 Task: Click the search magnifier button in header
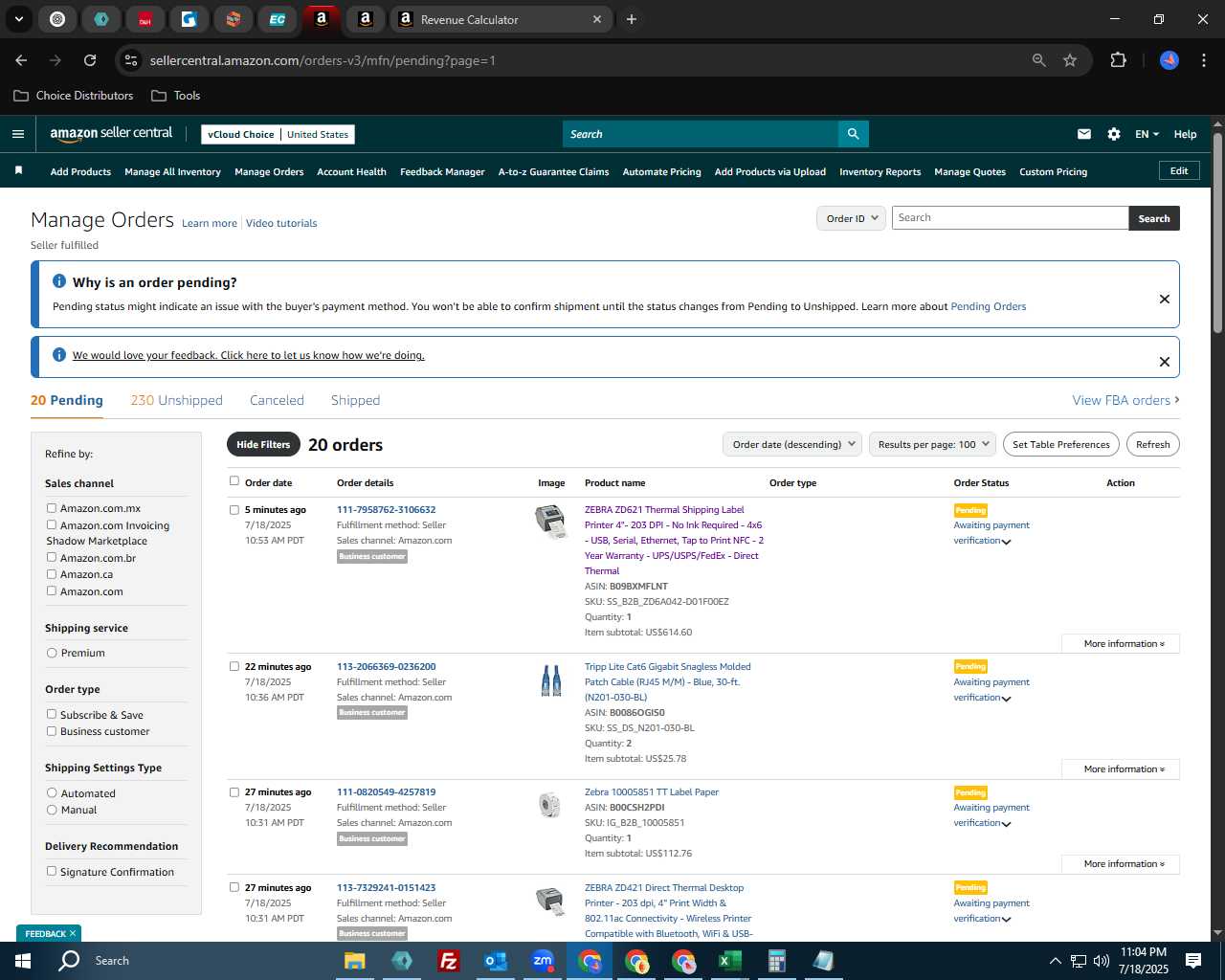click(853, 134)
